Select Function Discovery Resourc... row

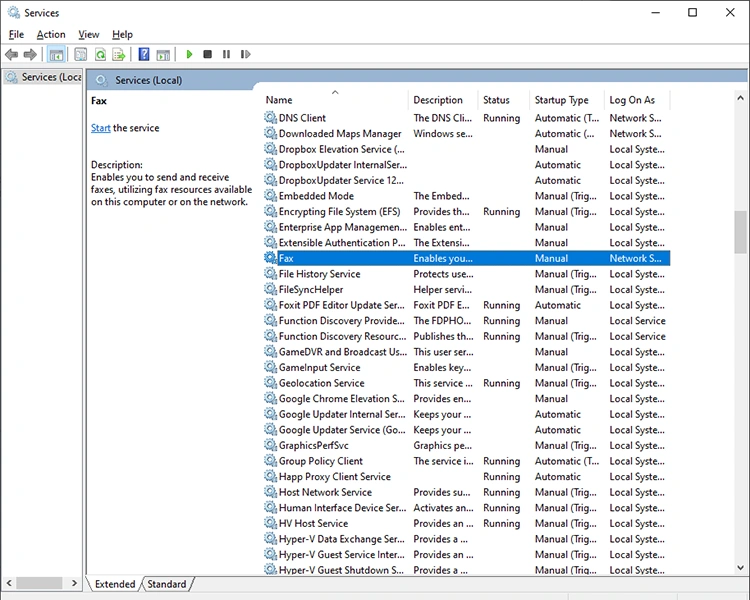tap(466, 336)
